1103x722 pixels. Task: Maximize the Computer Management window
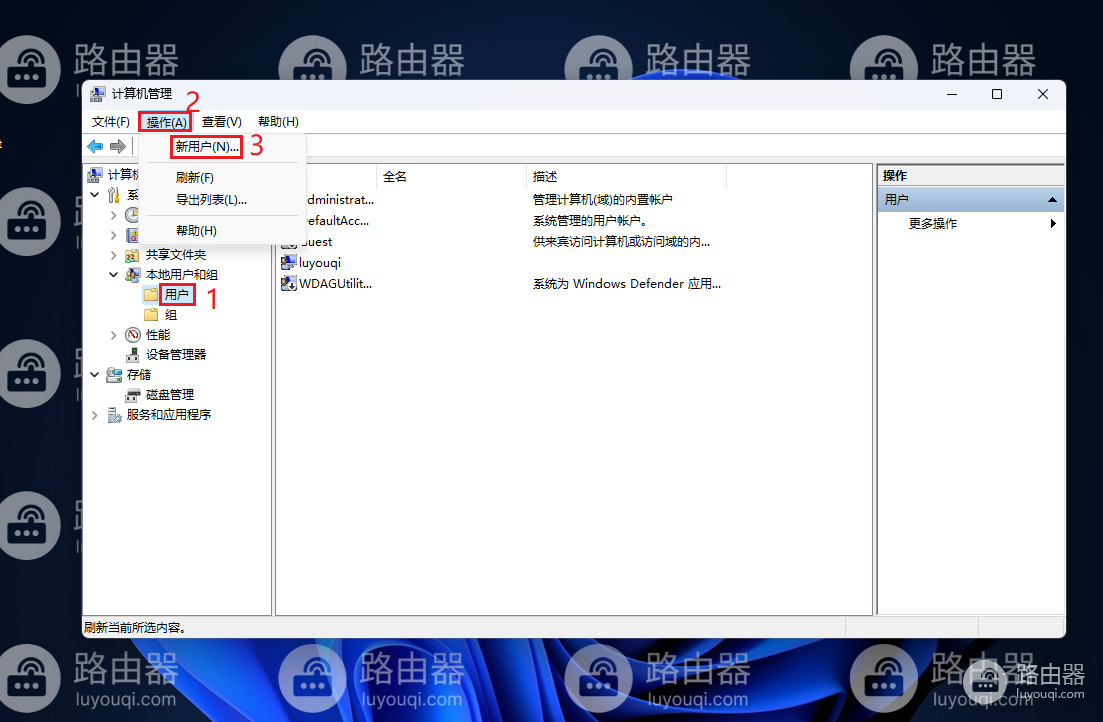(x=997, y=94)
